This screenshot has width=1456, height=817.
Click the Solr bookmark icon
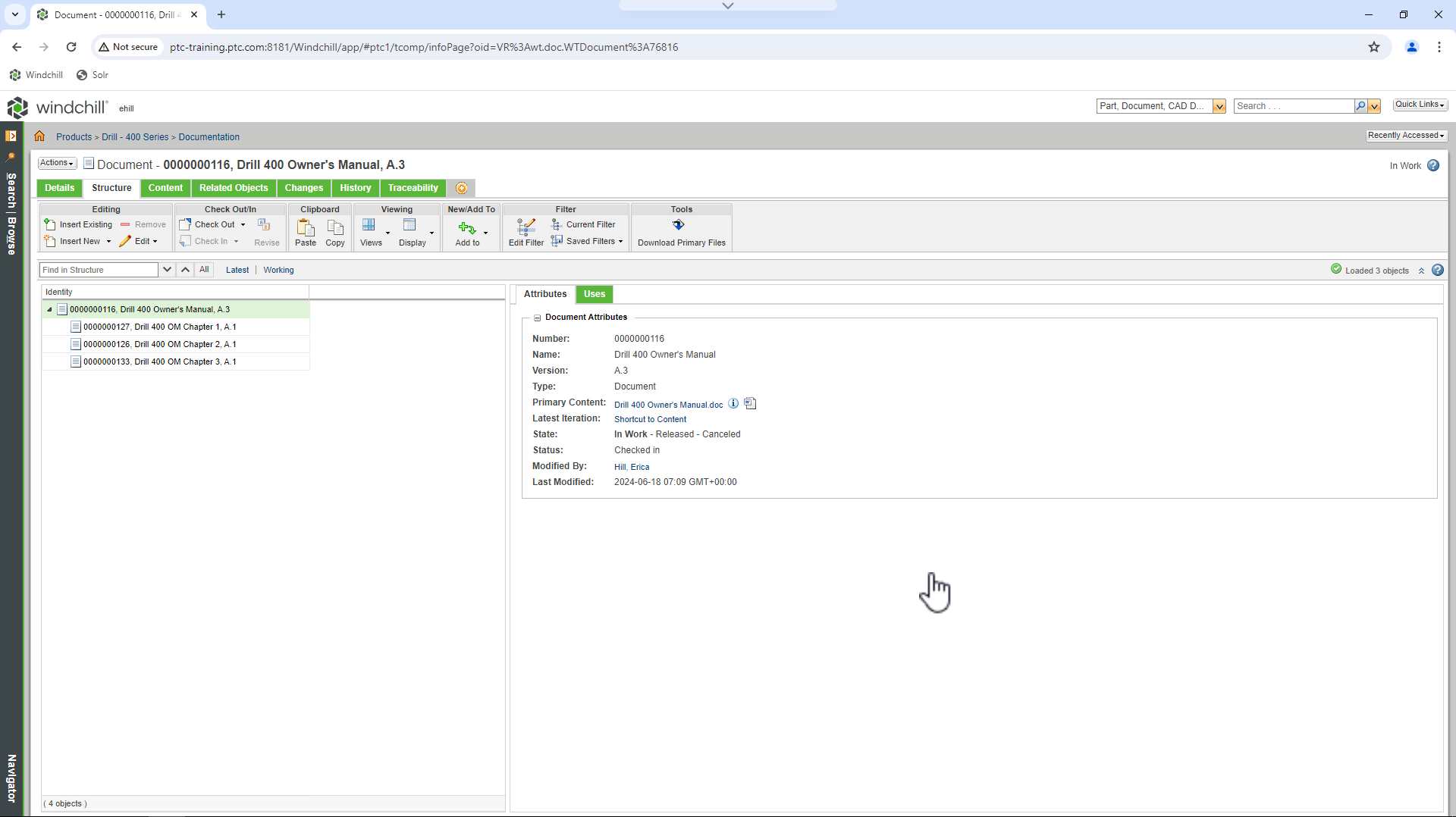pos(82,75)
